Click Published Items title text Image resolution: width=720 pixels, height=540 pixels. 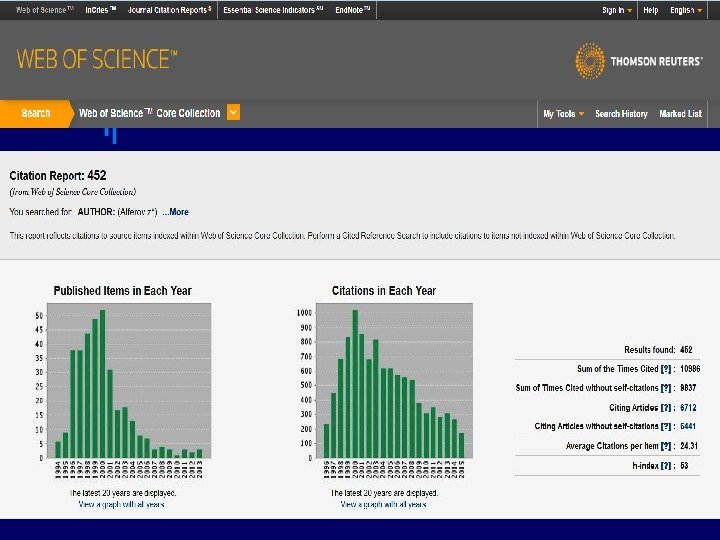[x=123, y=291]
